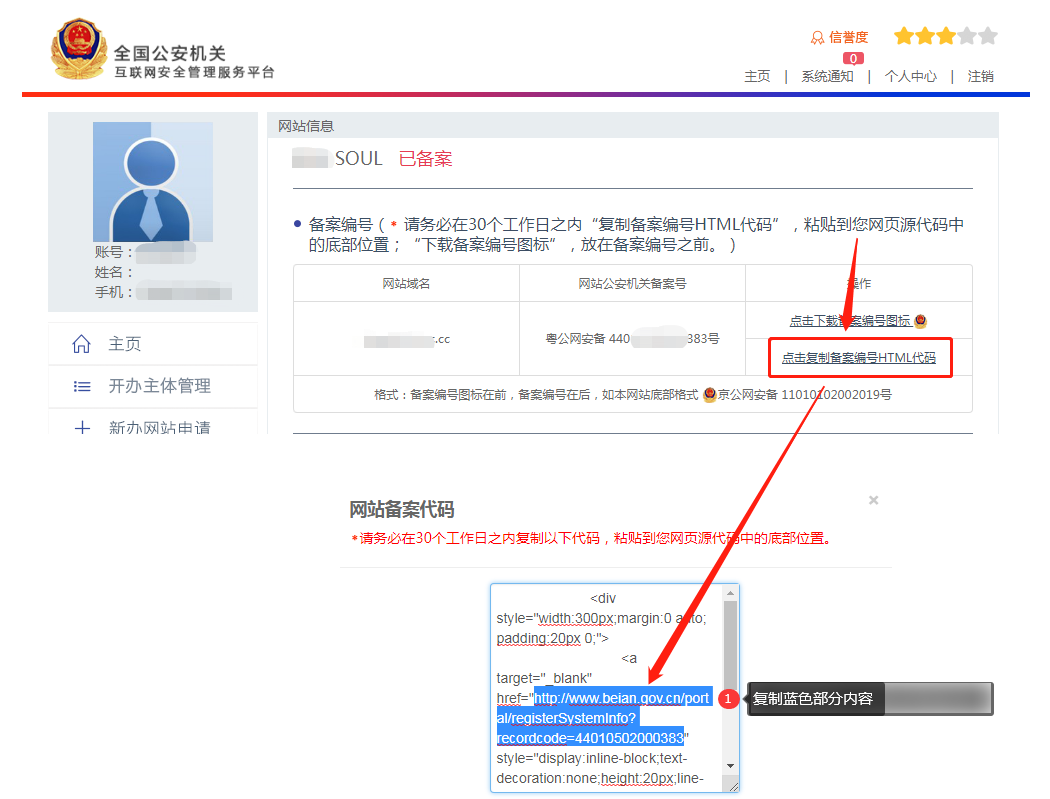Viewport: 1050px width, 799px height.
Task: Click inside the HTML code text area
Action: pos(615,688)
